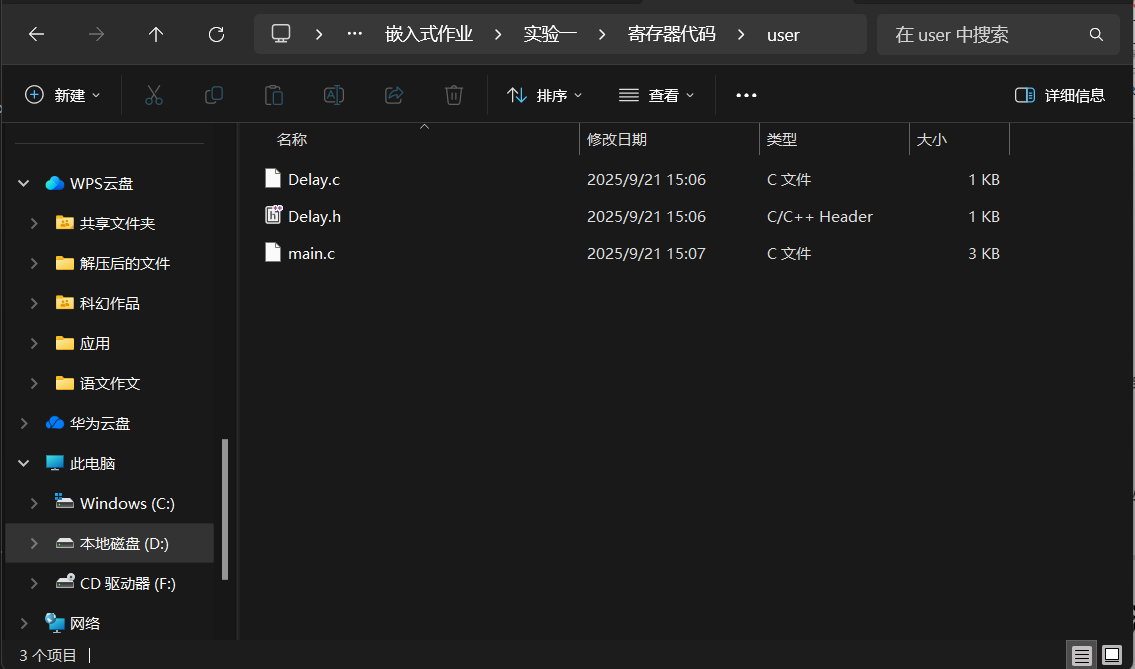The width and height of the screenshot is (1135, 669).
Task: Open 共享文件夹 in sidebar
Action: click(x=117, y=224)
